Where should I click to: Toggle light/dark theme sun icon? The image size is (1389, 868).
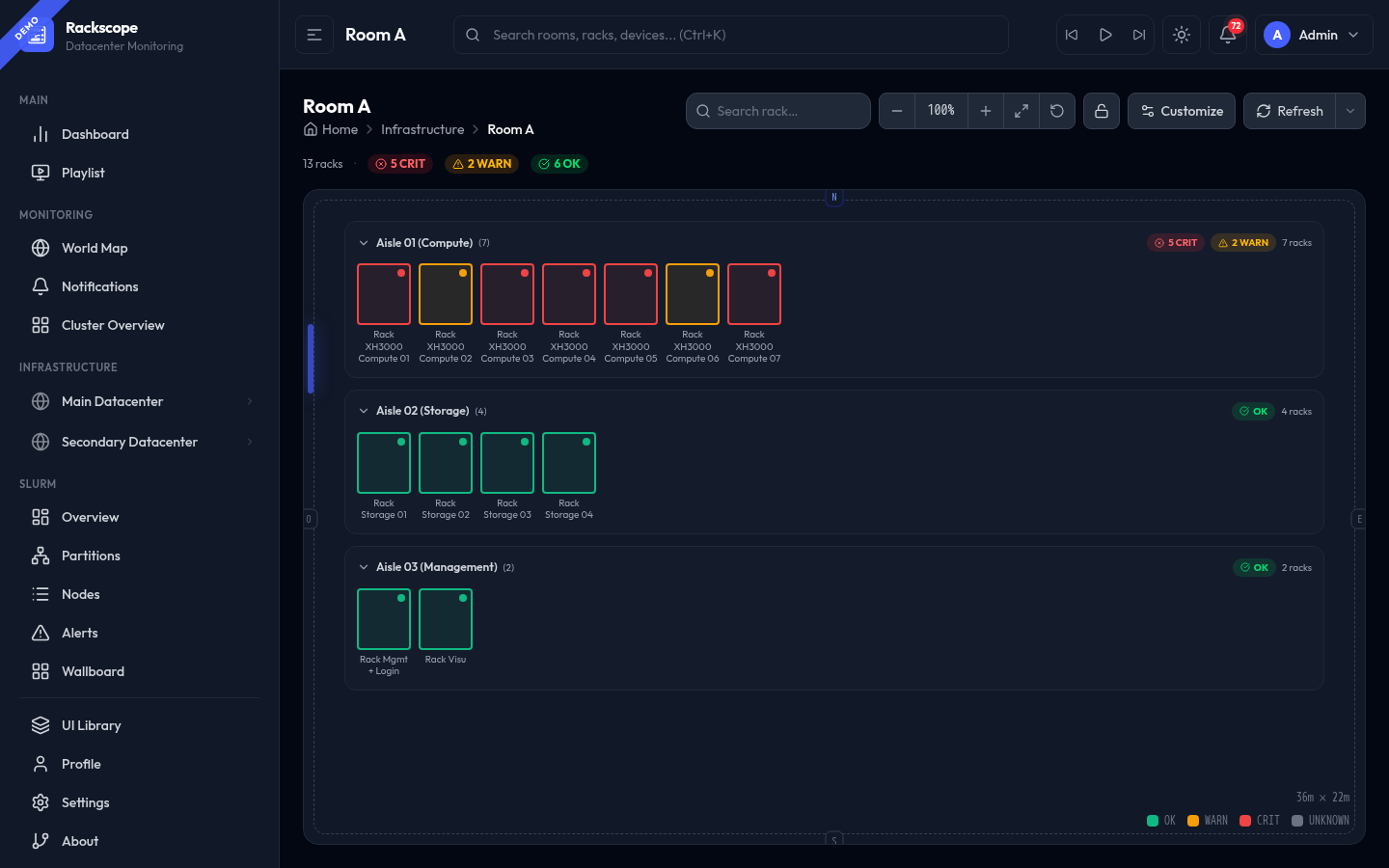click(x=1182, y=35)
